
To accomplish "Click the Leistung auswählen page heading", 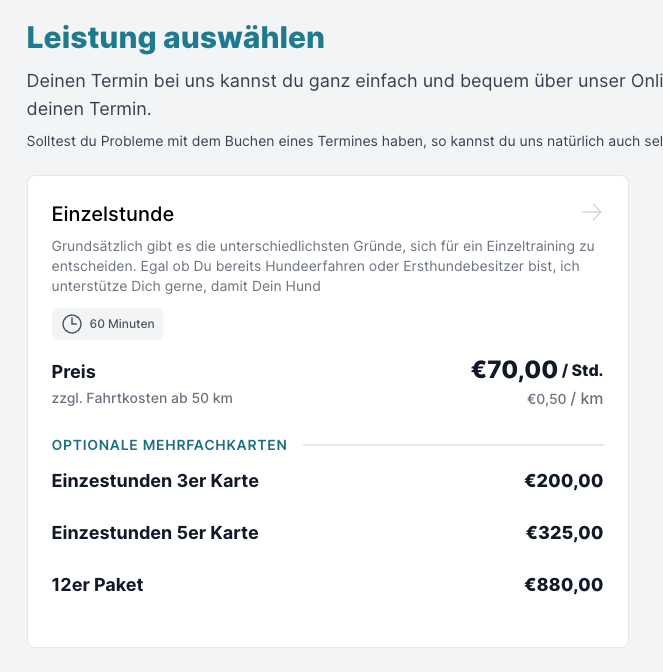I will click(x=176, y=38).
